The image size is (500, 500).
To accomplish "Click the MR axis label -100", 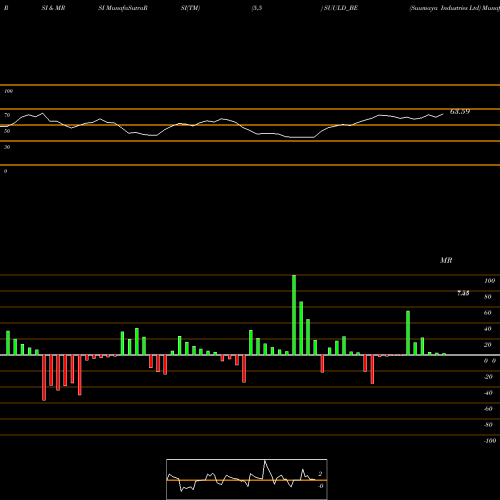I will (x=490, y=441).
